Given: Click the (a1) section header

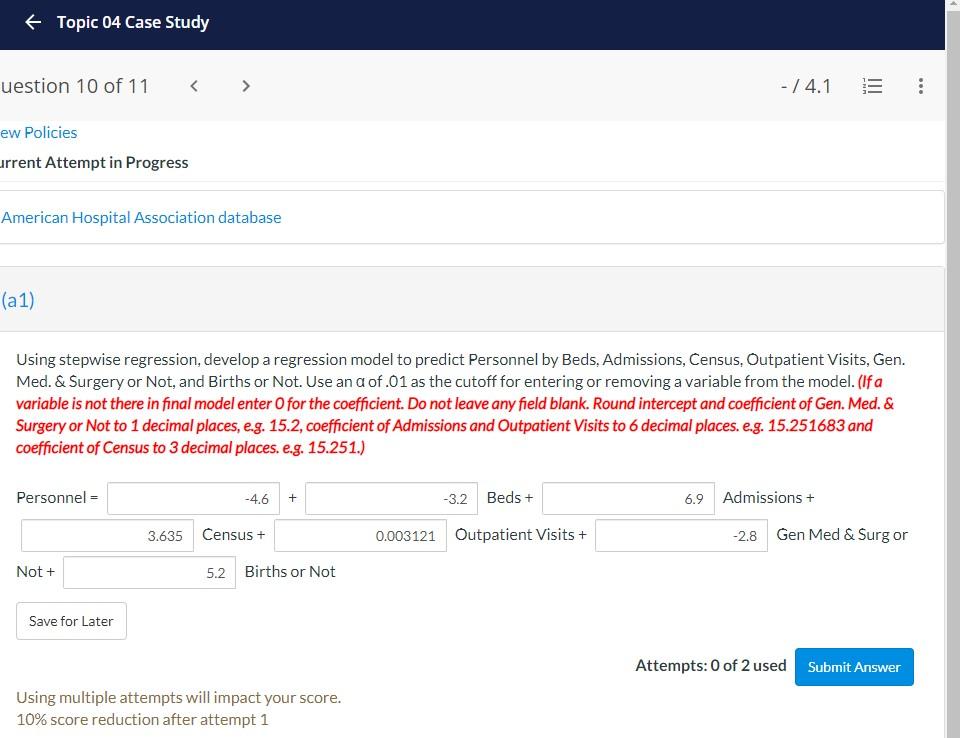Looking at the screenshot, I should [18, 299].
